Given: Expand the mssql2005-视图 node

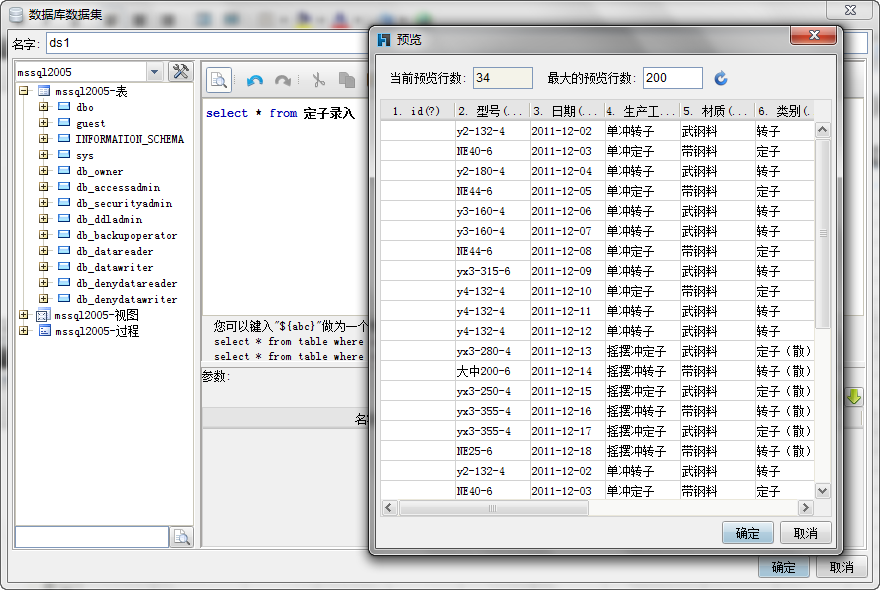Looking at the screenshot, I should 23,315.
